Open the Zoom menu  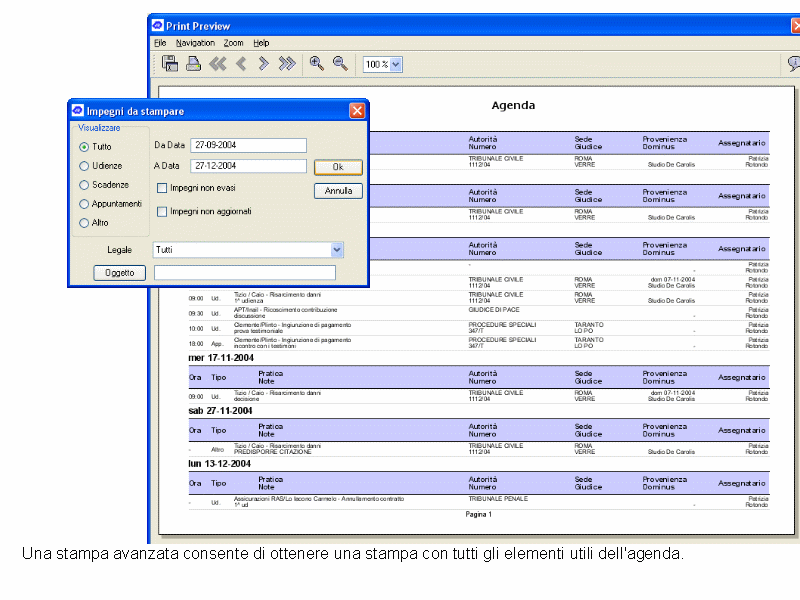tap(233, 43)
